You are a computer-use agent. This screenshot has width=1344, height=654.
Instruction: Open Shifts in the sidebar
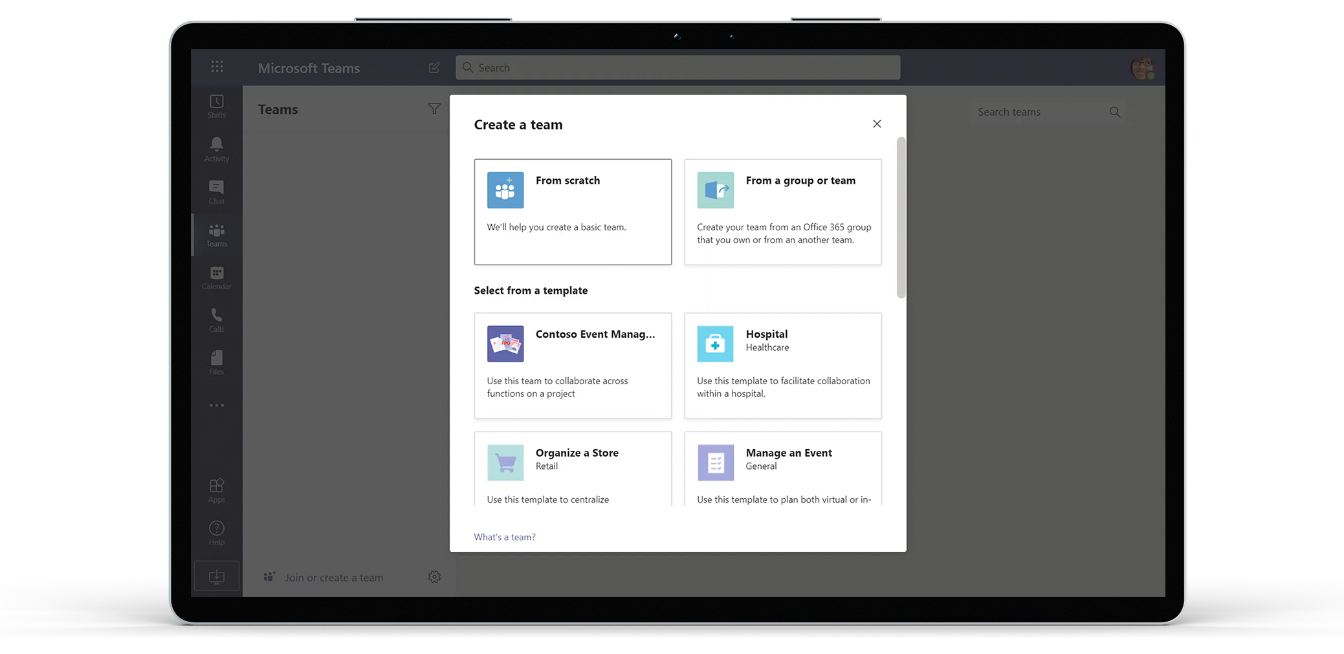[x=217, y=106]
